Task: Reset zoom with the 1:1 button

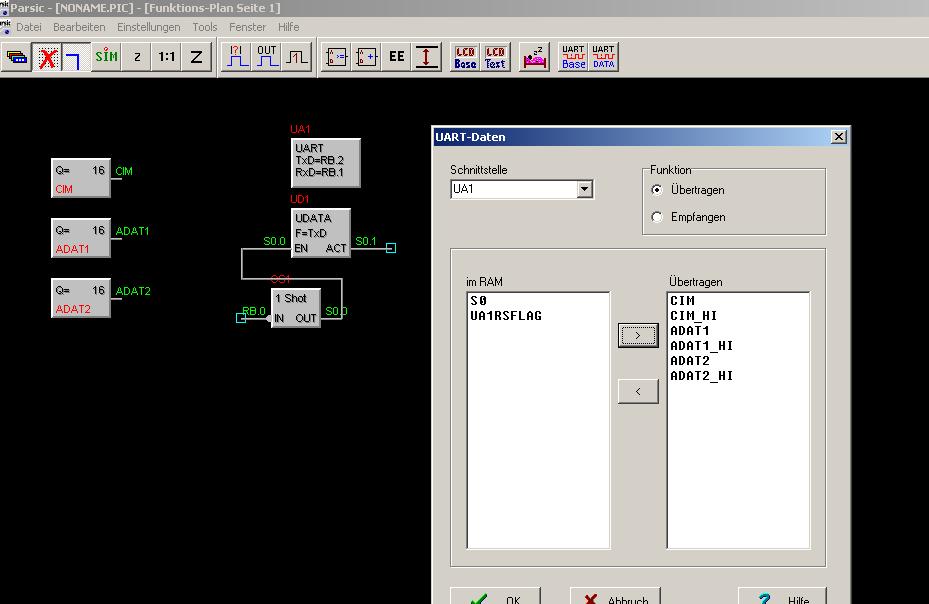Action: (166, 57)
